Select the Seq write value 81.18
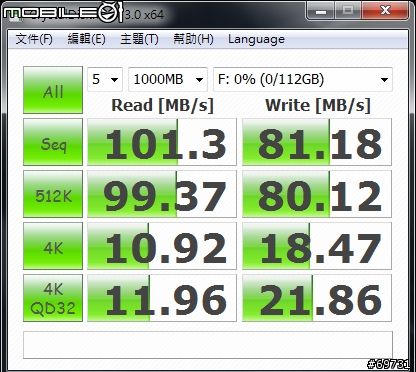Screen dimensions: 416x372 [317, 142]
